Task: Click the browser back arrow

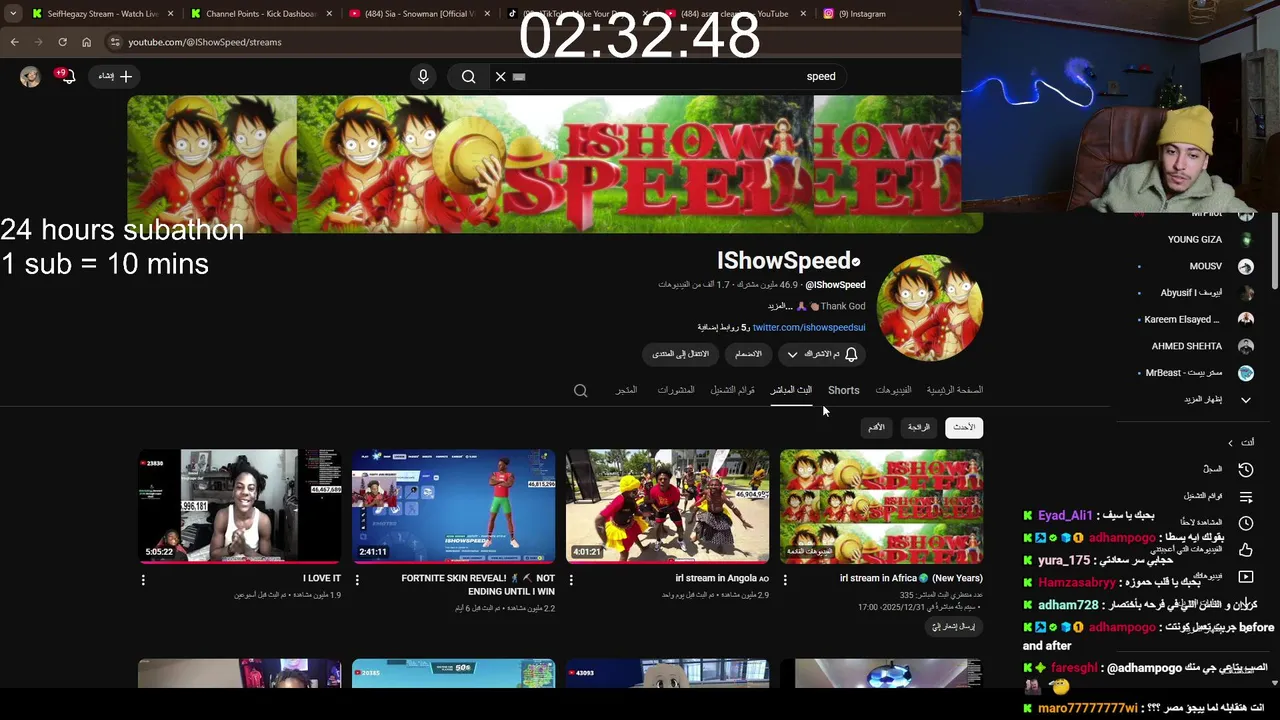Action: coord(14,42)
